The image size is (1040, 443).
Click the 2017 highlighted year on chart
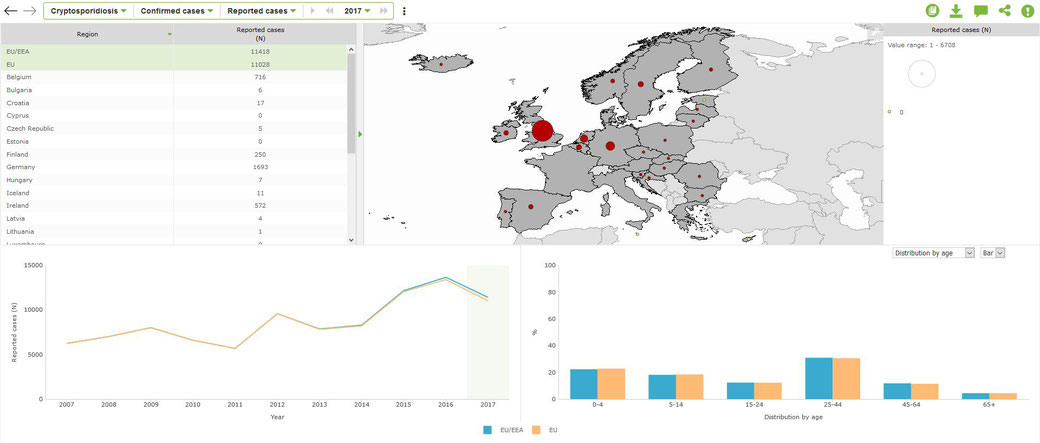click(x=488, y=332)
